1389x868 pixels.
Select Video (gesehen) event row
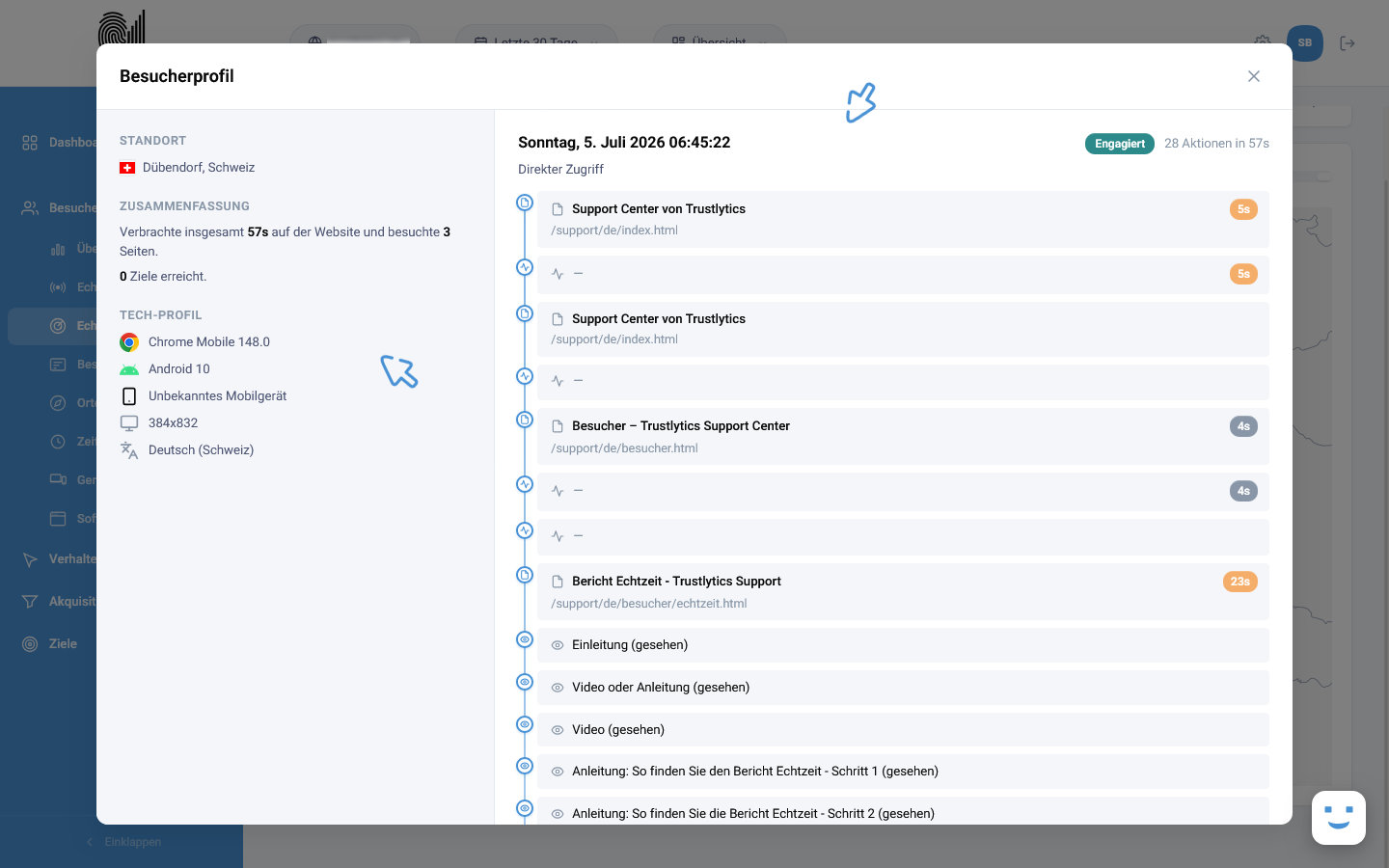coord(903,730)
